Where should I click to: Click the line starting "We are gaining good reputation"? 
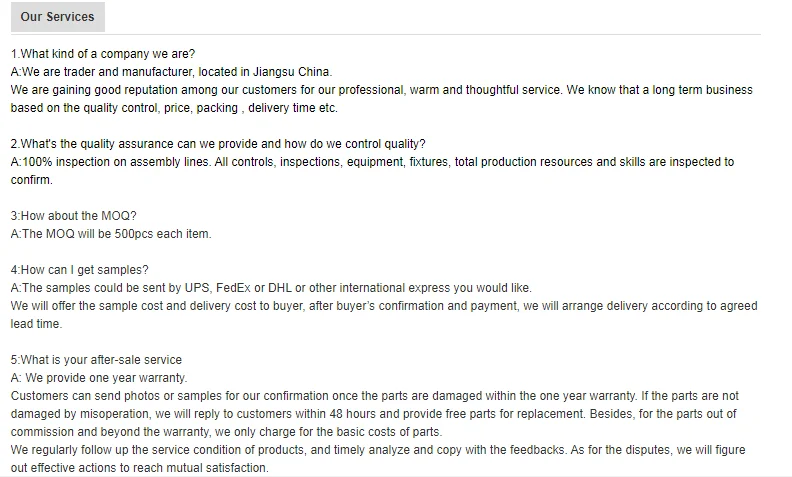[x=380, y=90]
